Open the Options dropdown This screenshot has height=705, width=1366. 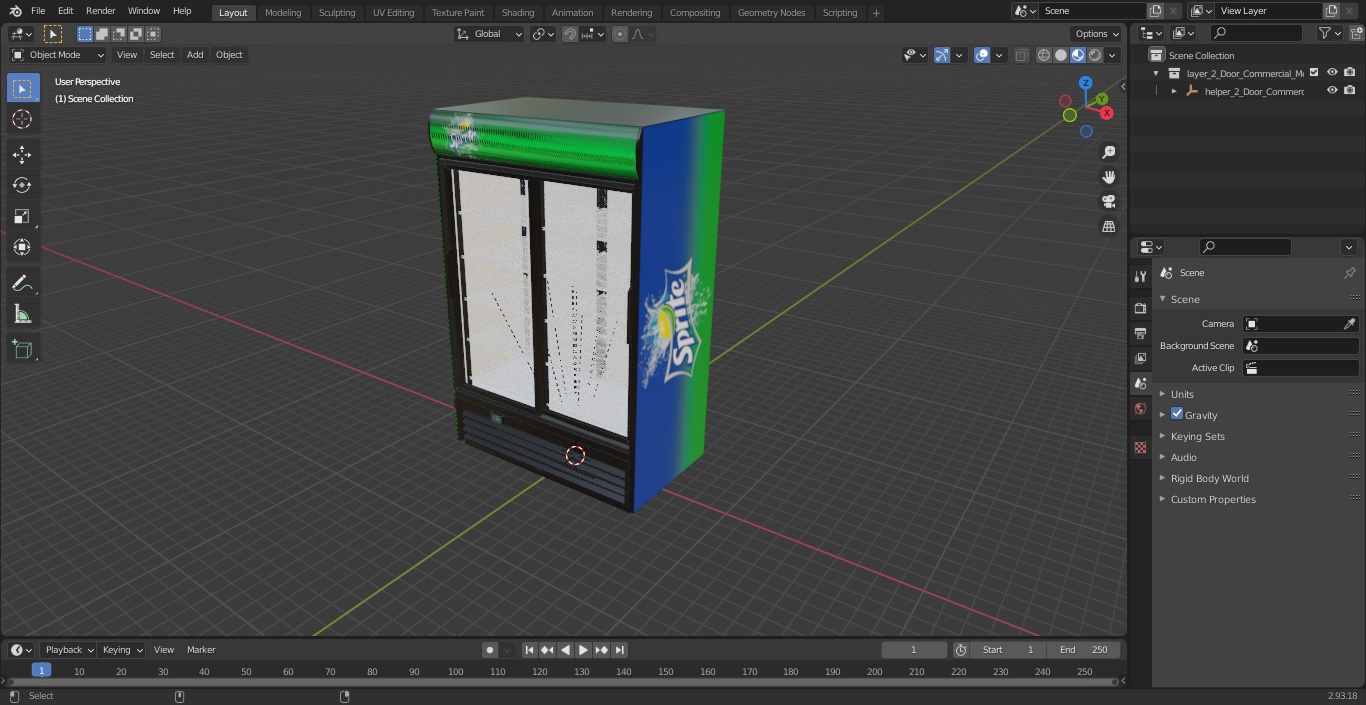tap(1097, 34)
